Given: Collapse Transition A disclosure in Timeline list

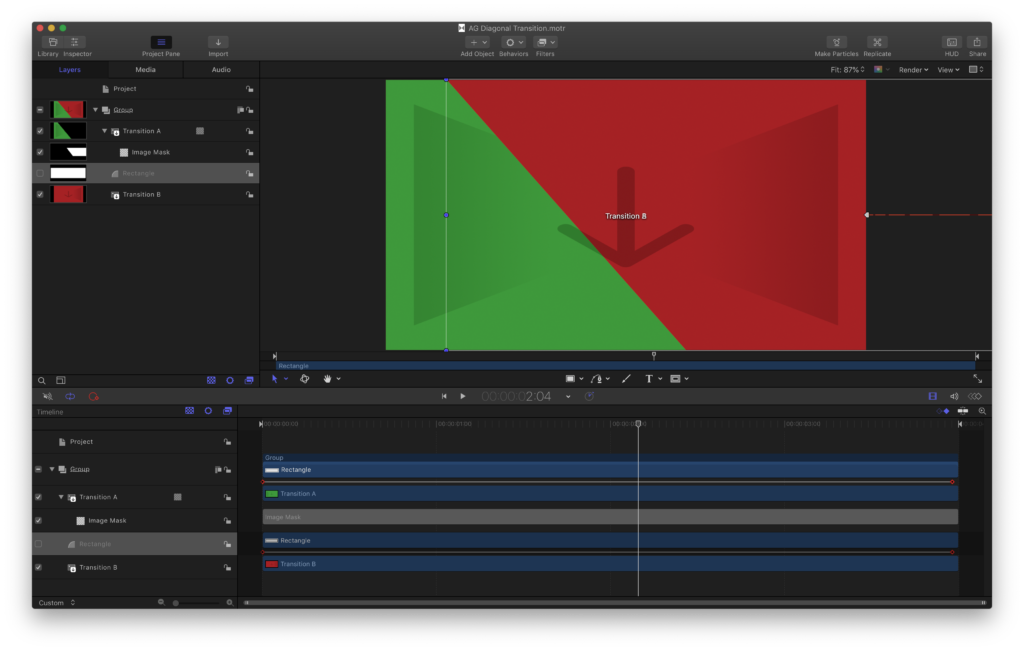Looking at the screenshot, I should pos(61,498).
